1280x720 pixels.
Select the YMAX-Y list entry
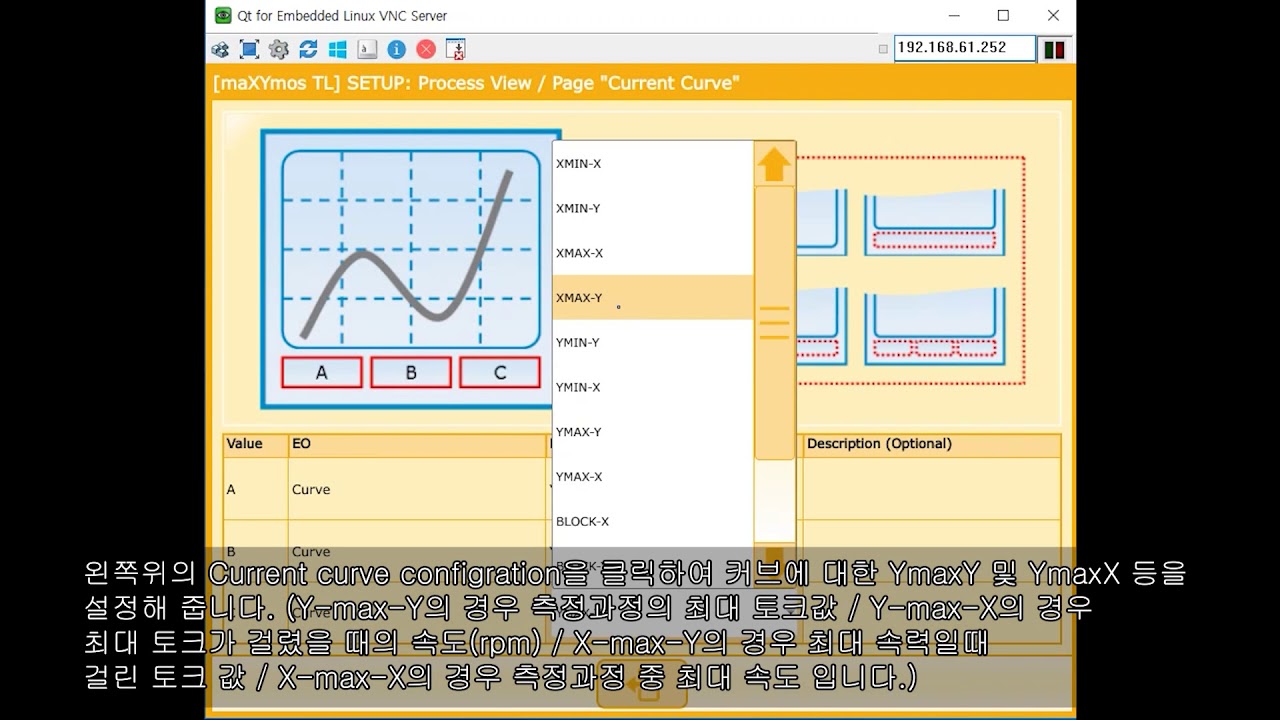653,432
